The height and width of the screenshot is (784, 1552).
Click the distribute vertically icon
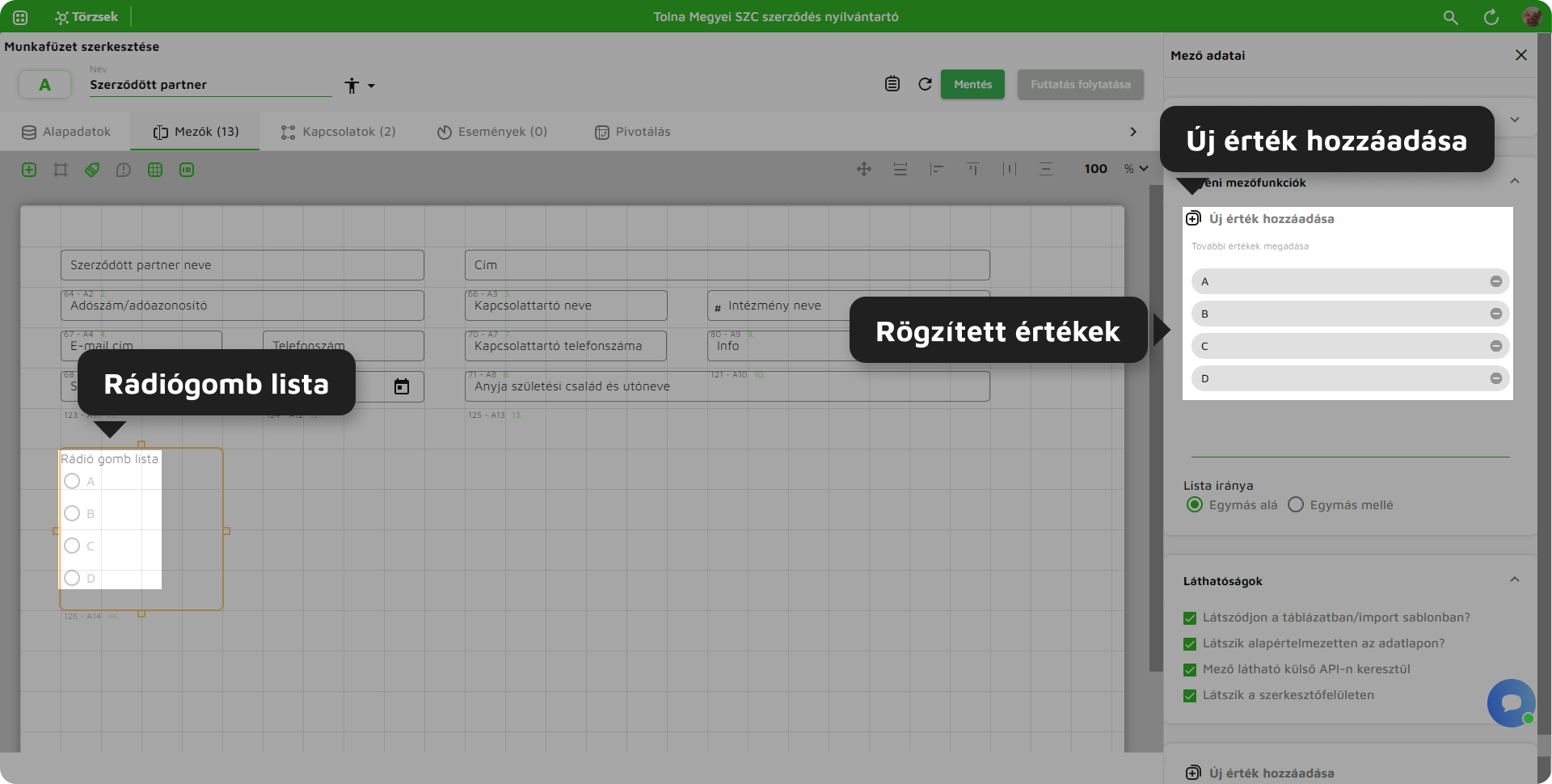click(x=1046, y=169)
